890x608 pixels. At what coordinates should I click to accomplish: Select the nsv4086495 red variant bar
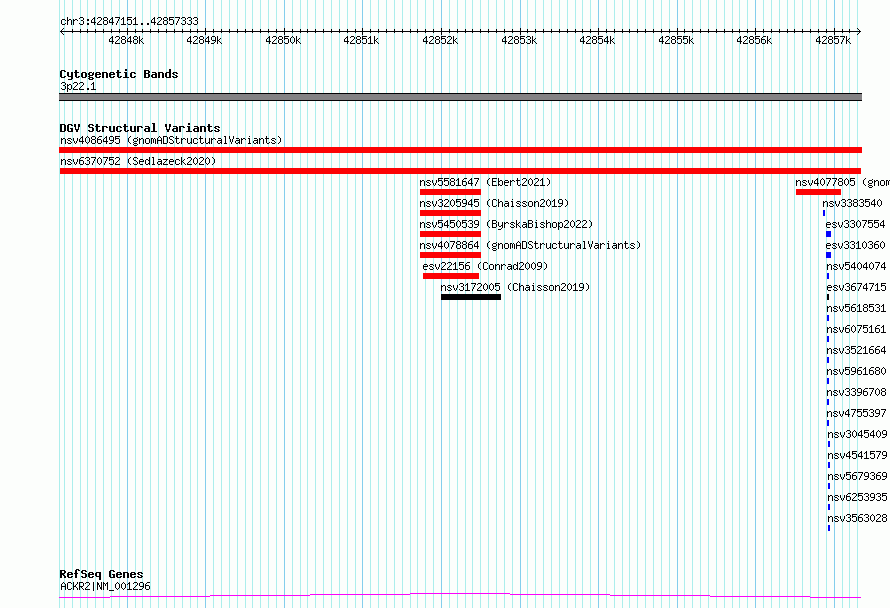[460, 150]
